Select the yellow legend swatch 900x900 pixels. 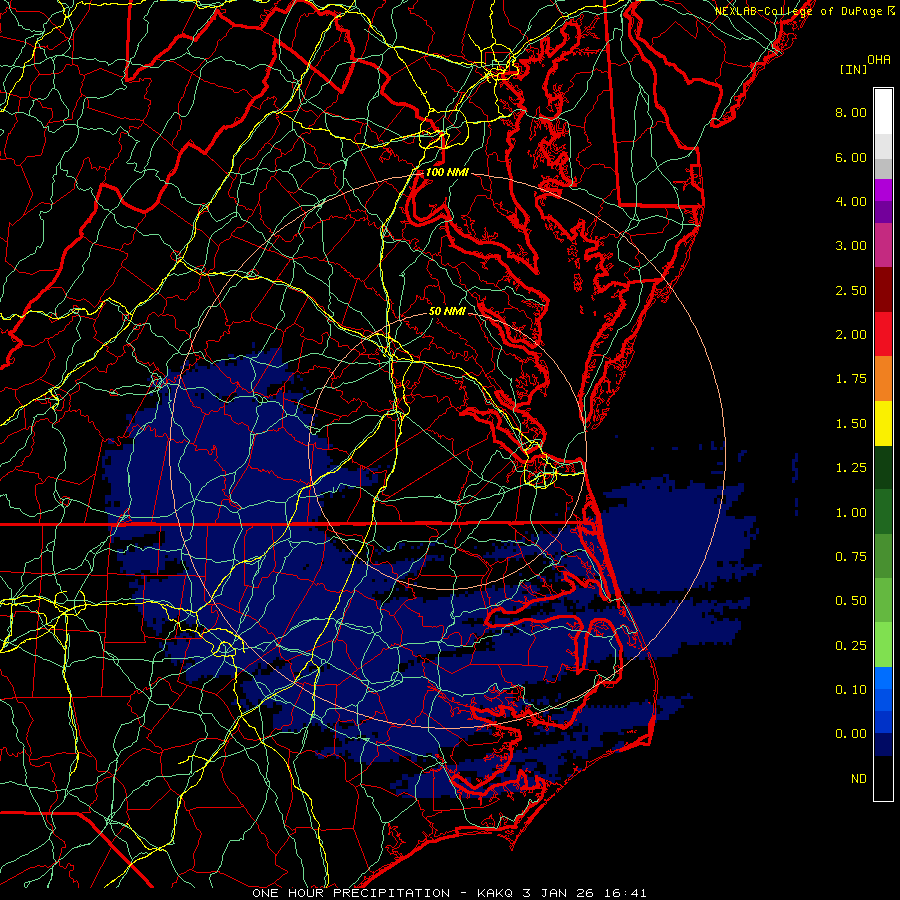(x=883, y=423)
